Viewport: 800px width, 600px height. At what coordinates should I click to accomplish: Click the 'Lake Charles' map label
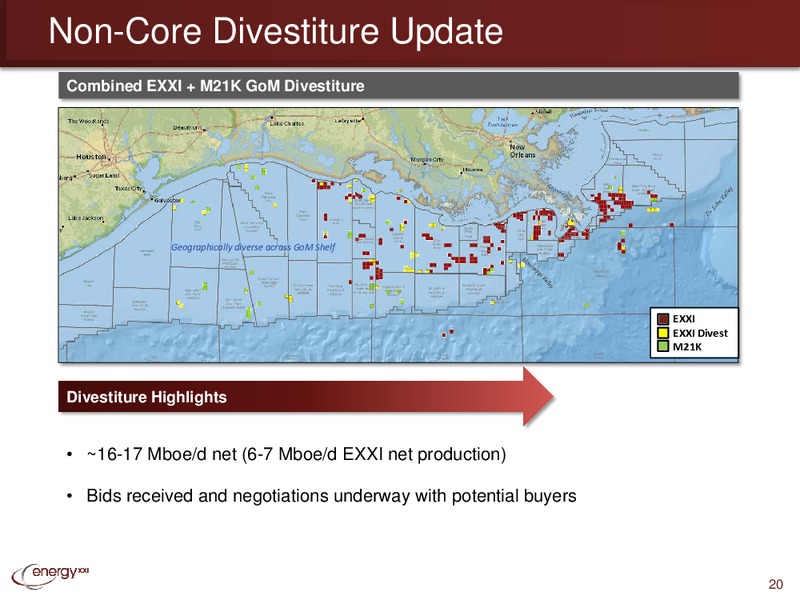[x=287, y=123]
